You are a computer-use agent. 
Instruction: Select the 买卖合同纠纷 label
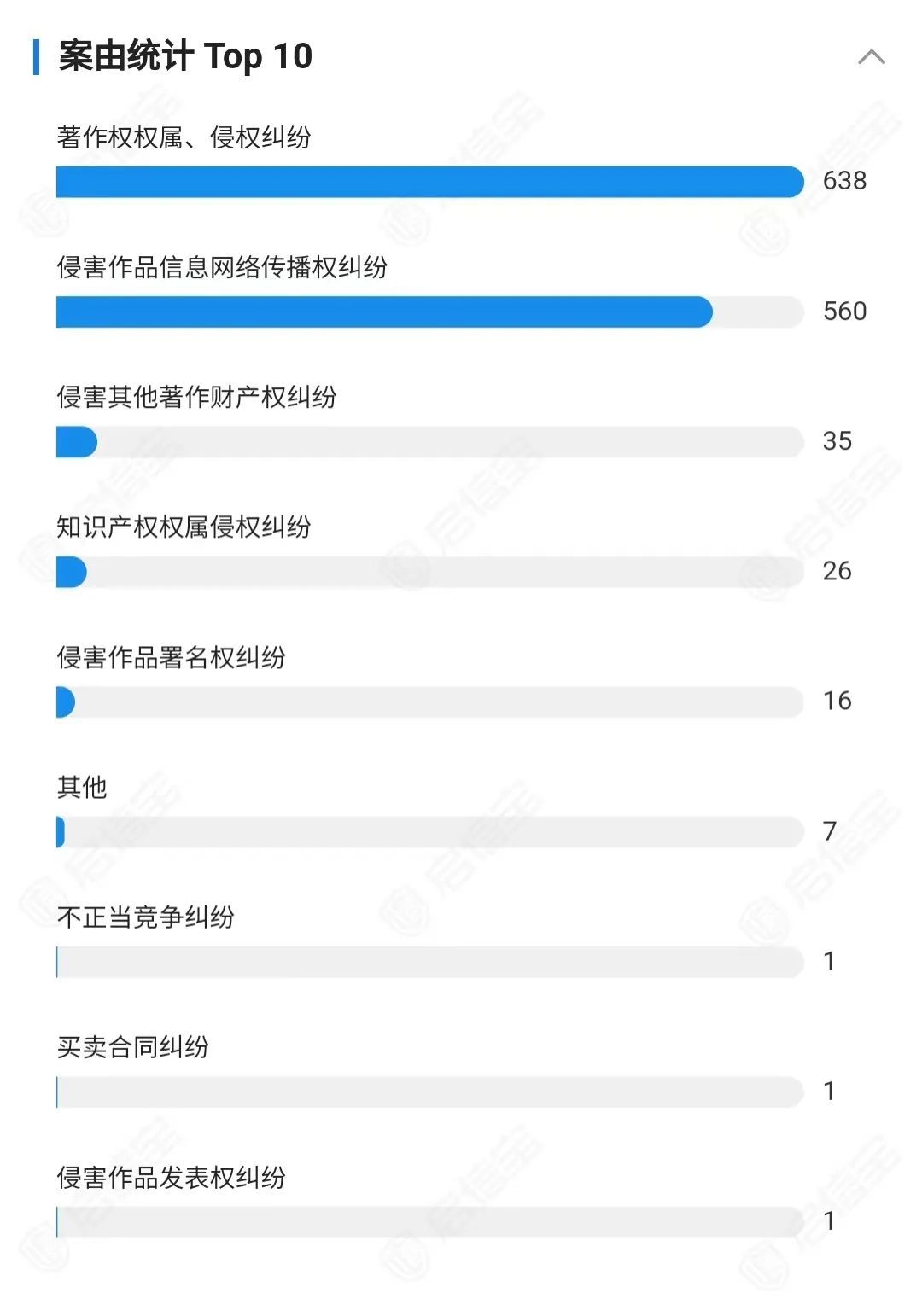pyautogui.click(x=132, y=1046)
